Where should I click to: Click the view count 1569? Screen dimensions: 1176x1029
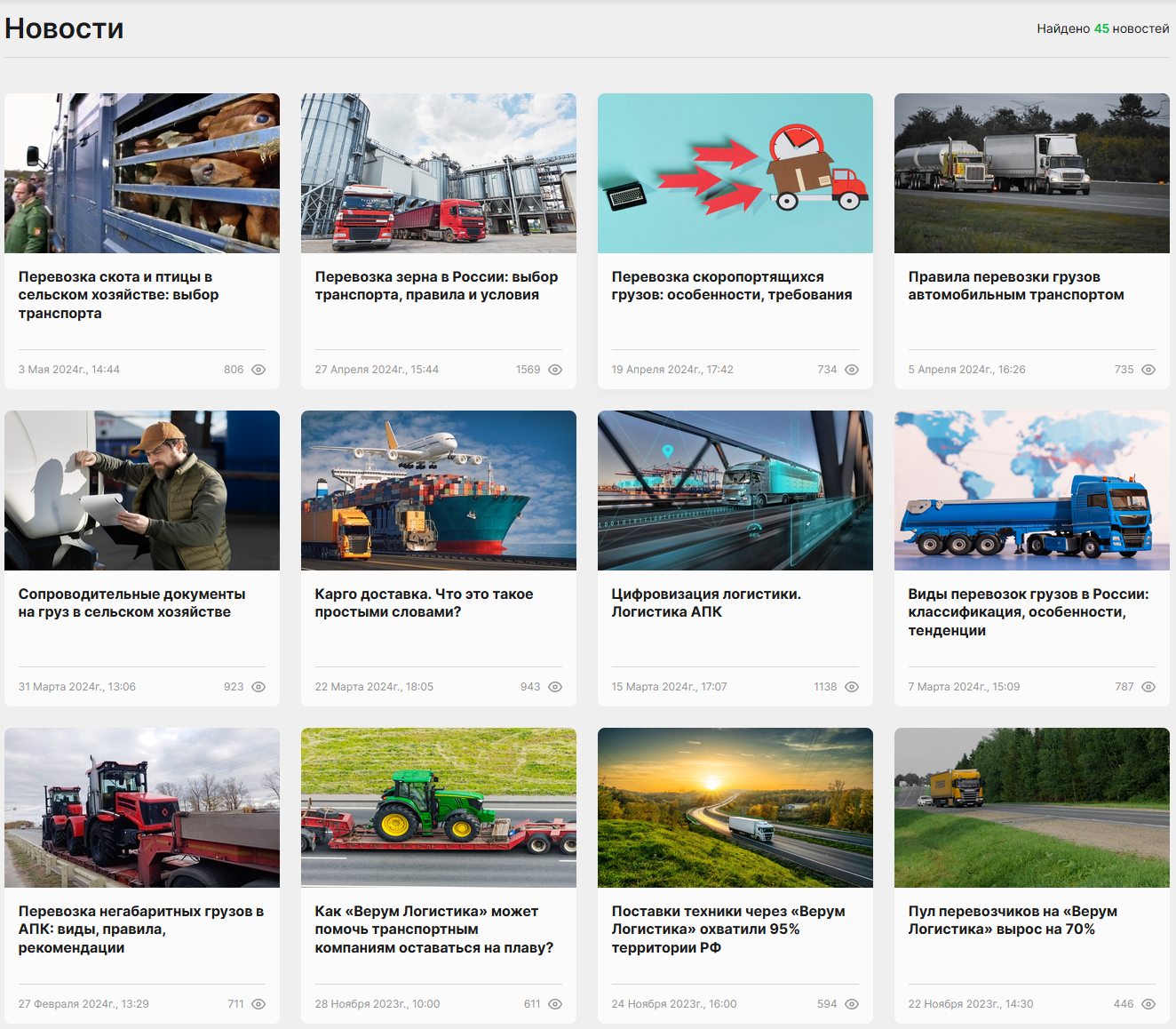click(528, 370)
